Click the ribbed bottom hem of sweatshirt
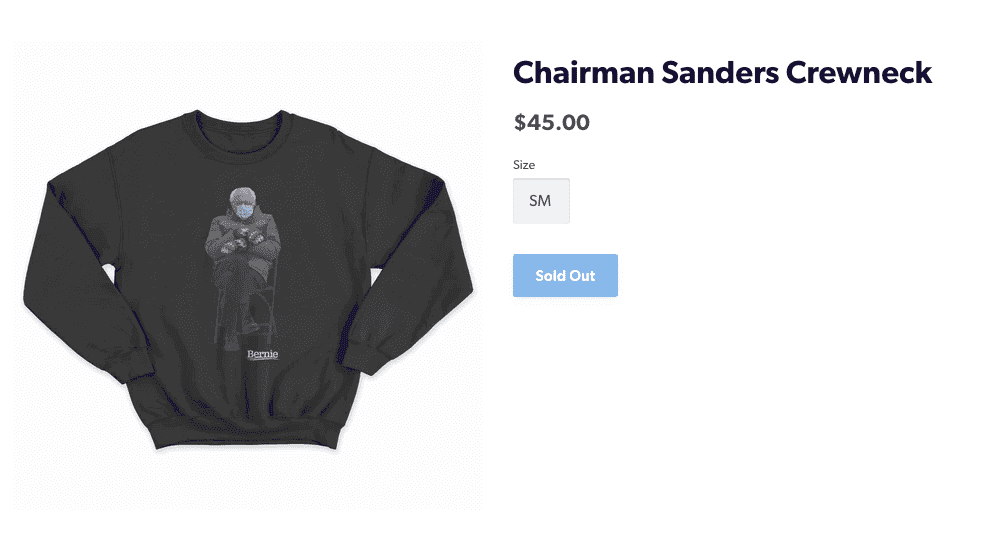Image resolution: width=982 pixels, height=536 pixels. [x=247, y=432]
